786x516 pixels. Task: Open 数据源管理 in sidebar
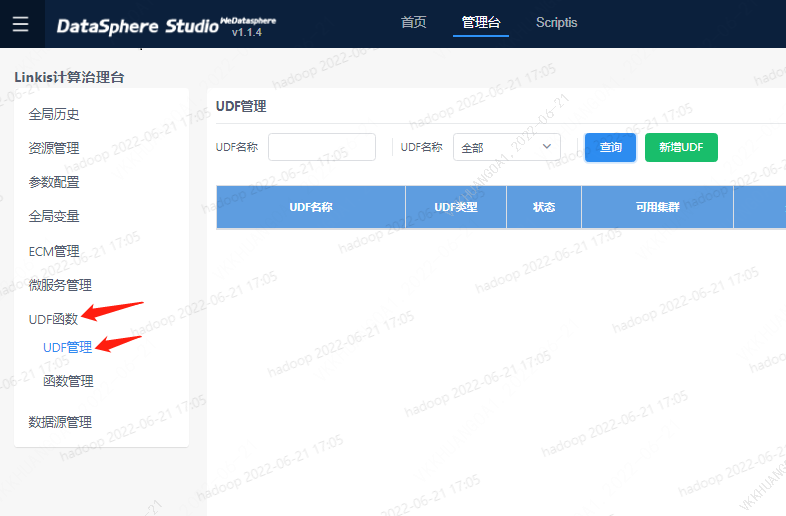[x=60, y=422]
